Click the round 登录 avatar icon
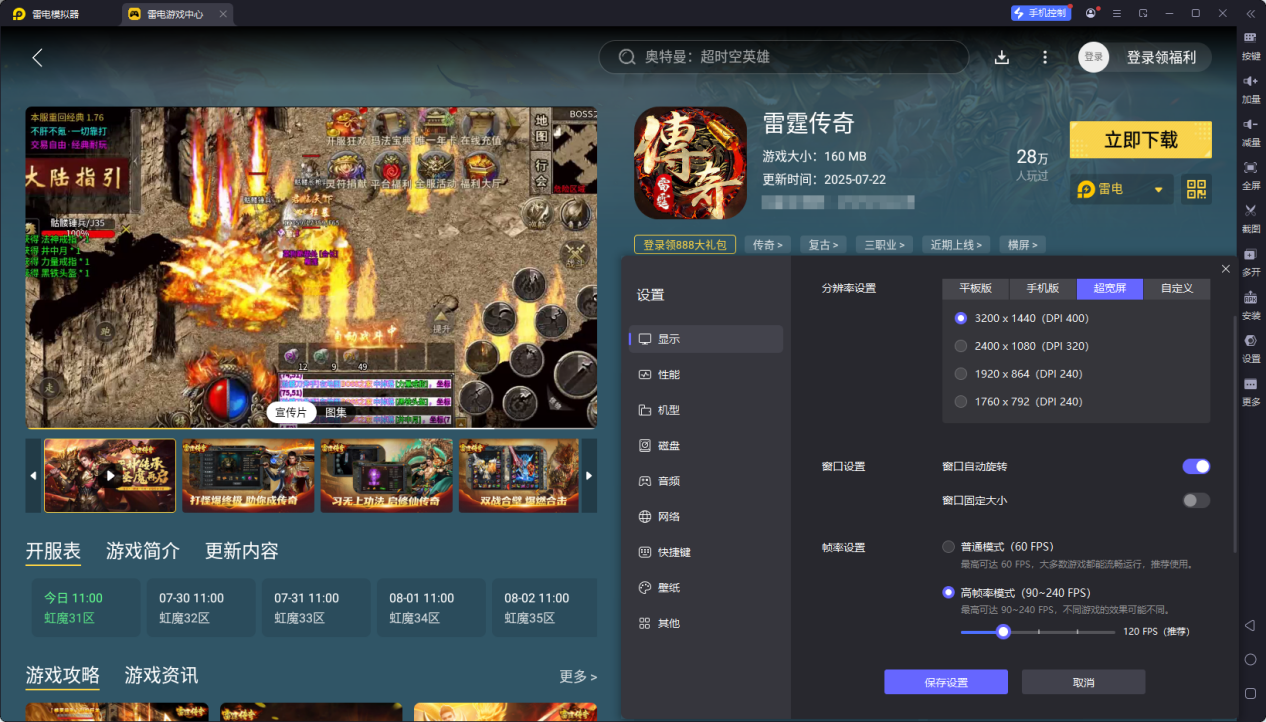The height and width of the screenshot is (722, 1266). point(1094,57)
